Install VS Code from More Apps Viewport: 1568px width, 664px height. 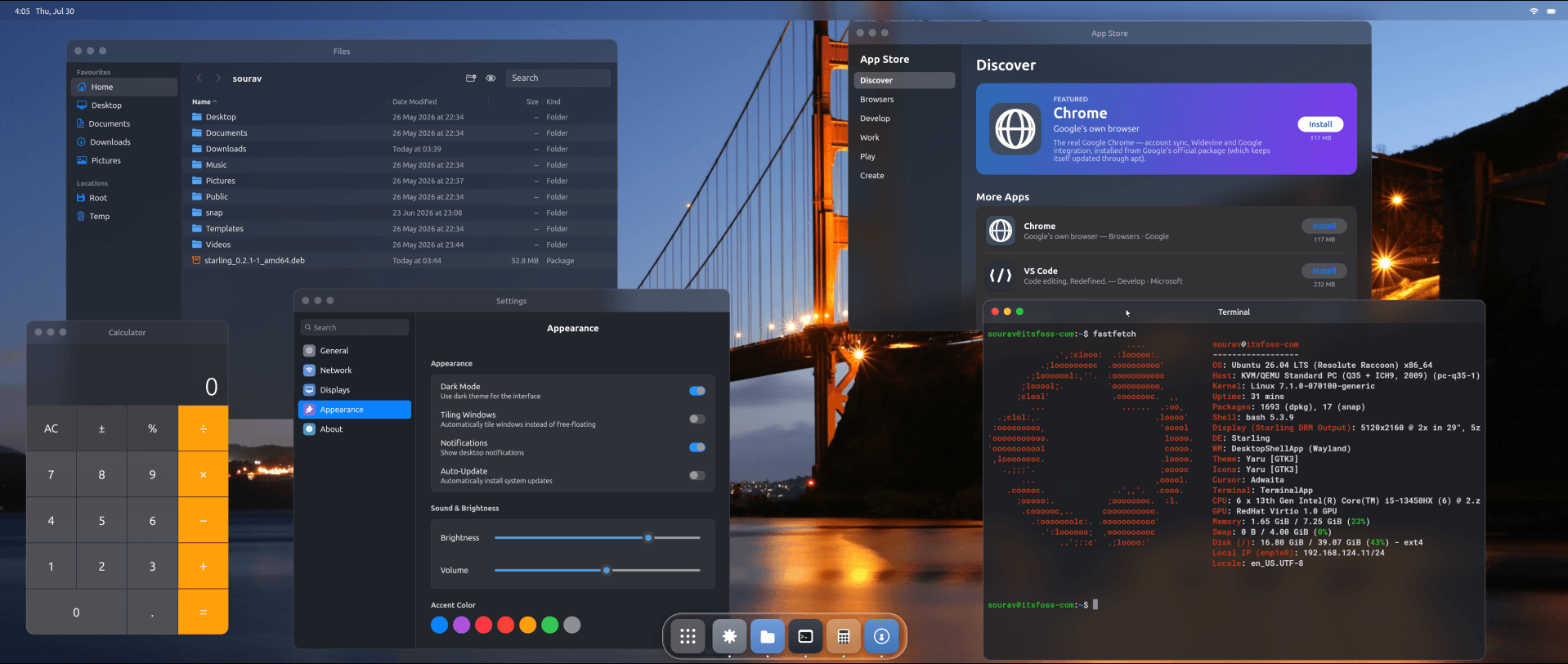point(1324,271)
